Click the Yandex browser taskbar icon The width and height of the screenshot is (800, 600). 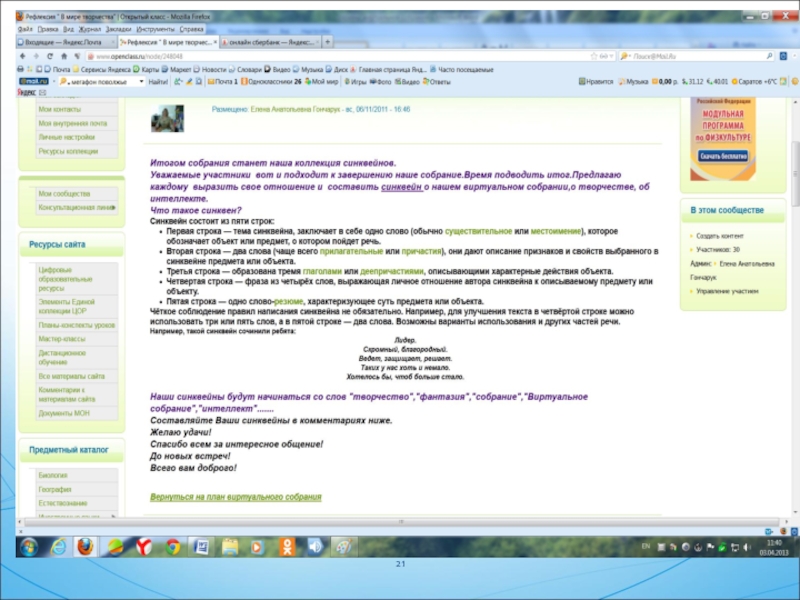click(x=144, y=547)
